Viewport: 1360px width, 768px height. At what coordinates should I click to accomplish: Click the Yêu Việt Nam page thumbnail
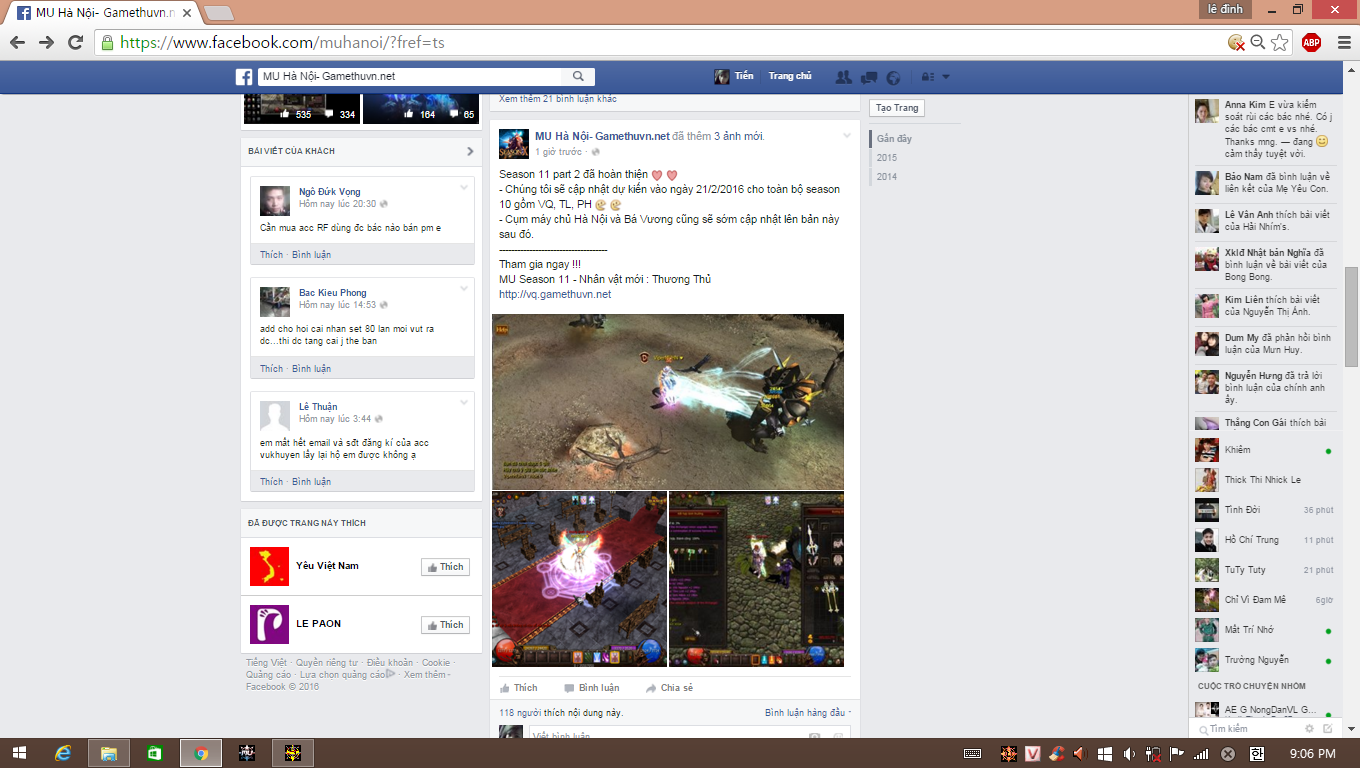click(x=269, y=566)
